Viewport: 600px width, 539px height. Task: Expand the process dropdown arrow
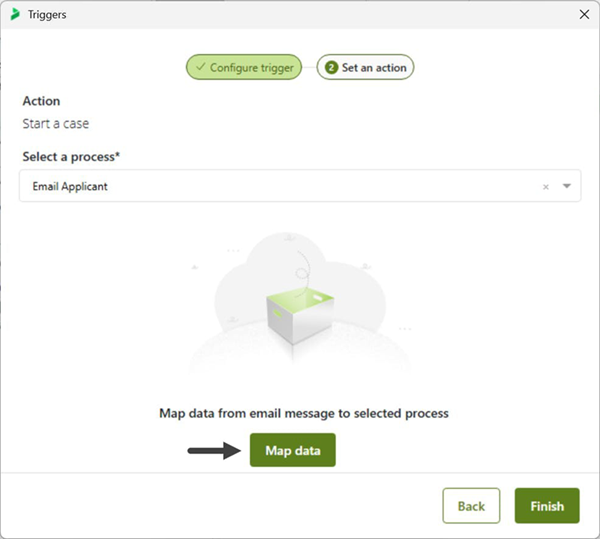coord(567,186)
